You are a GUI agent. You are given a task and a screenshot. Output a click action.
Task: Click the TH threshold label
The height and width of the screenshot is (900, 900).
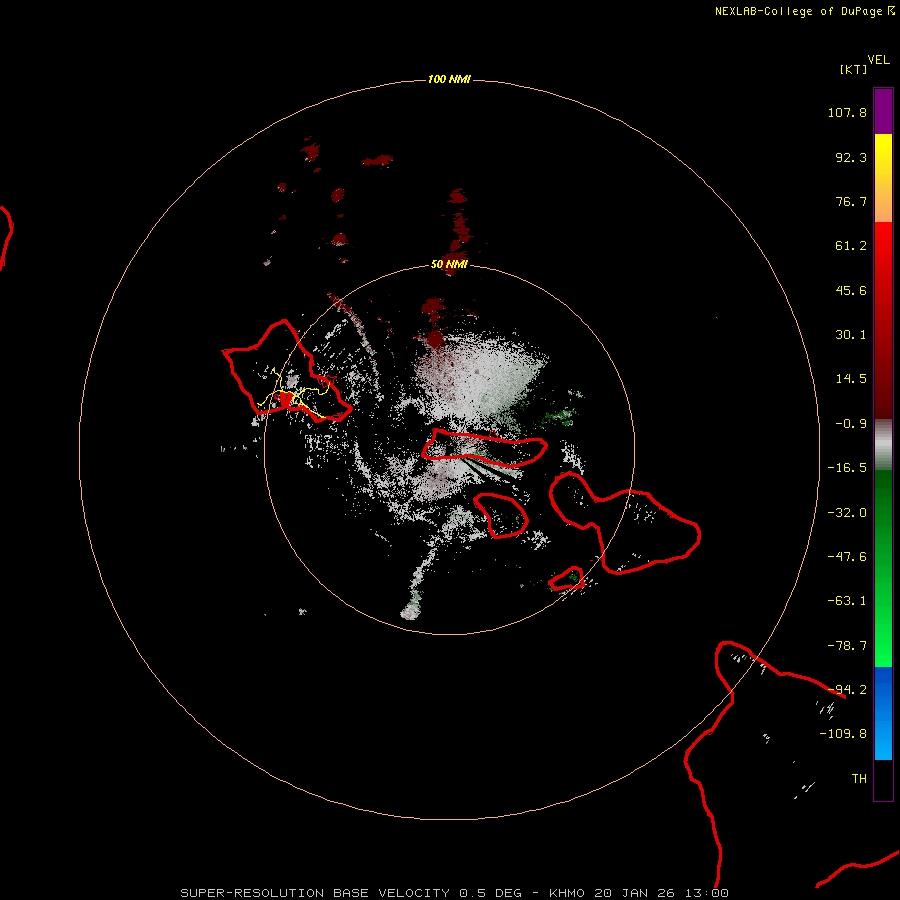[859, 779]
